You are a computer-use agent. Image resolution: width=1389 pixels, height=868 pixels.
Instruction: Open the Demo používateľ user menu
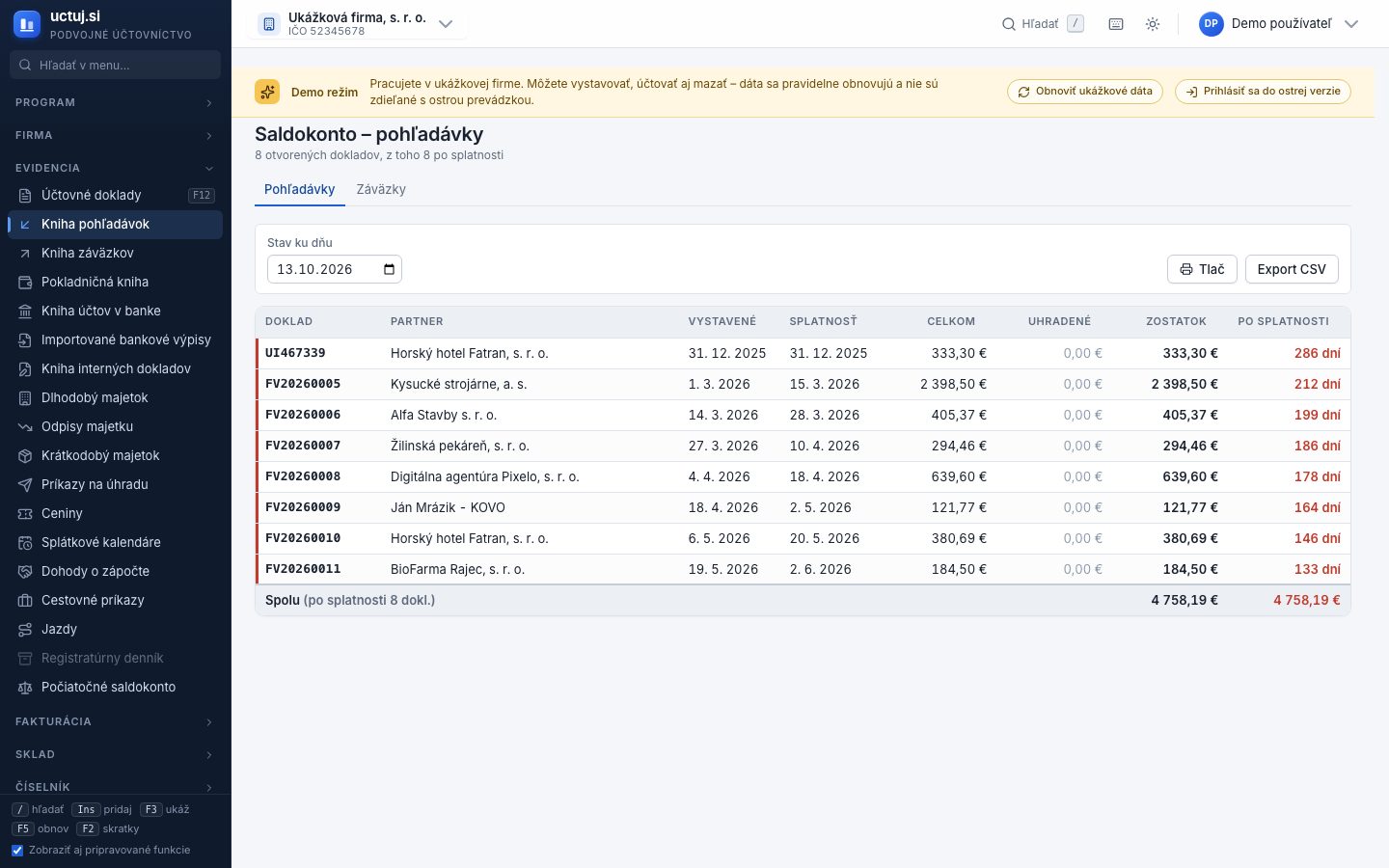[1278, 24]
